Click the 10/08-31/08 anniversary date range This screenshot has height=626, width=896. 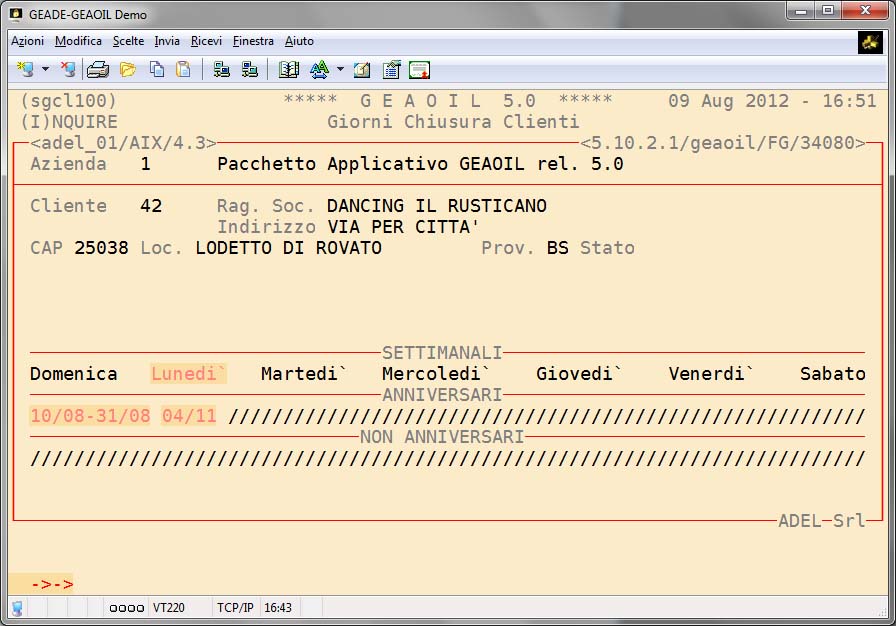[90, 416]
